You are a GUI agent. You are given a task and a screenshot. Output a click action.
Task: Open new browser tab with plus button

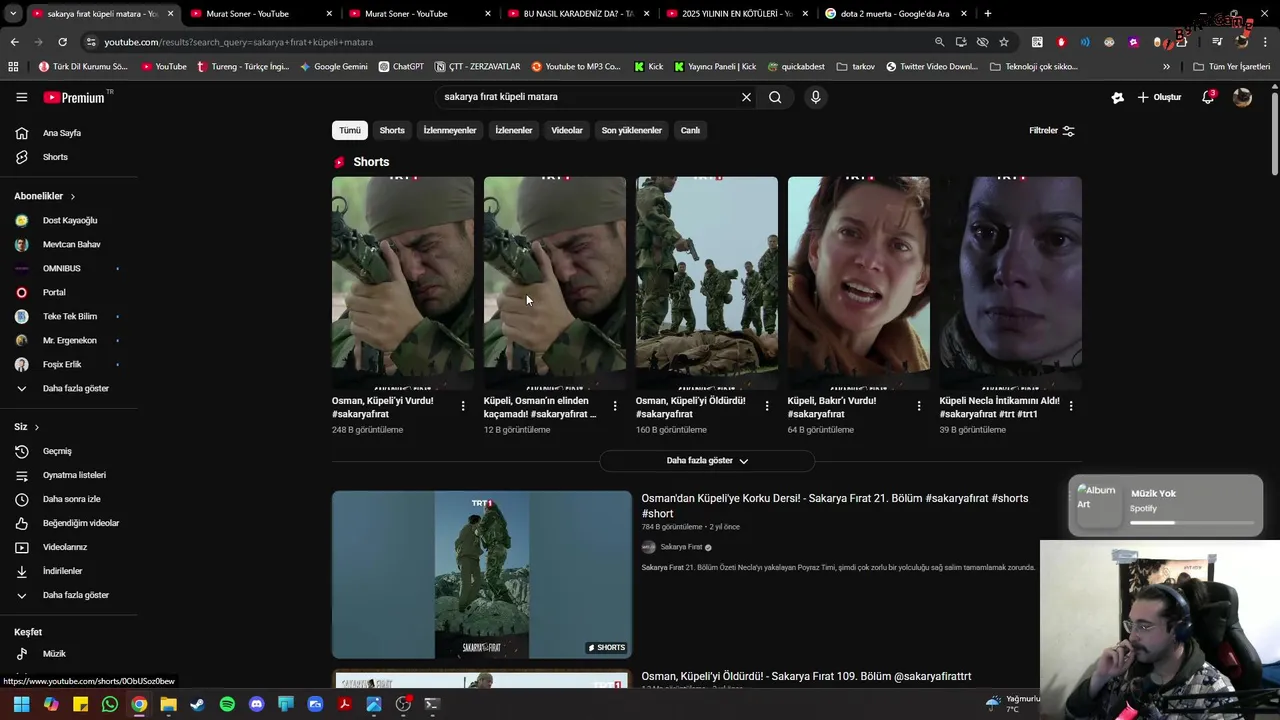pyautogui.click(x=988, y=14)
